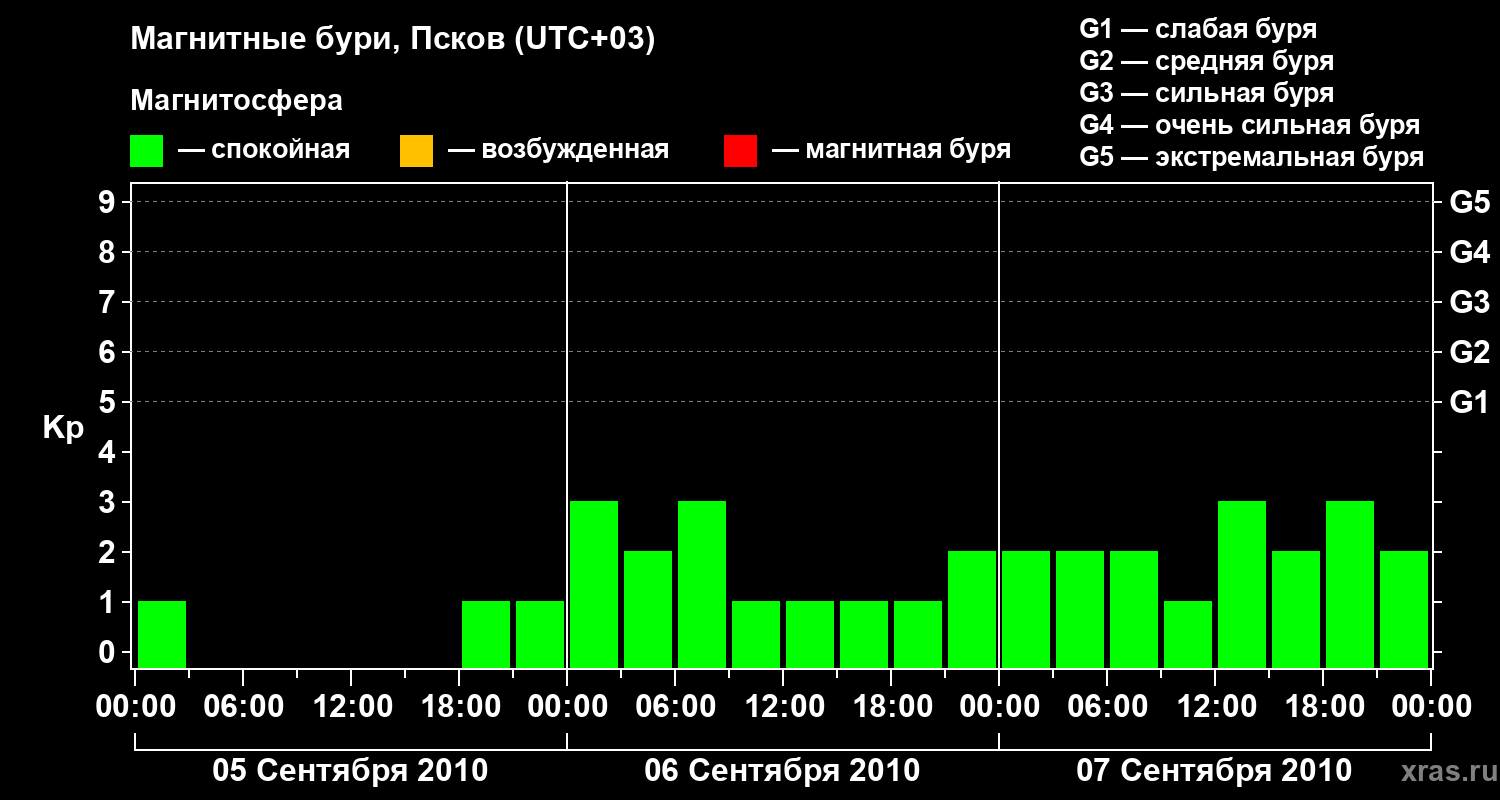Click the 'Kp' axis label

[x=63, y=428]
